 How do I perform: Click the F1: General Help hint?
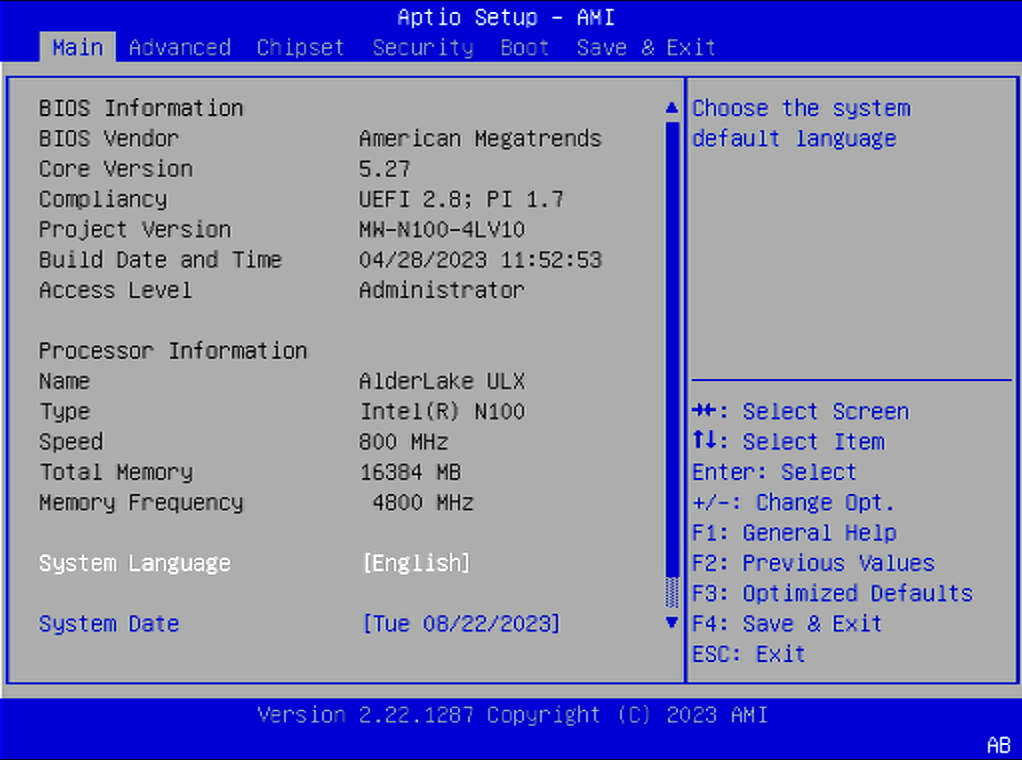[x=794, y=533]
